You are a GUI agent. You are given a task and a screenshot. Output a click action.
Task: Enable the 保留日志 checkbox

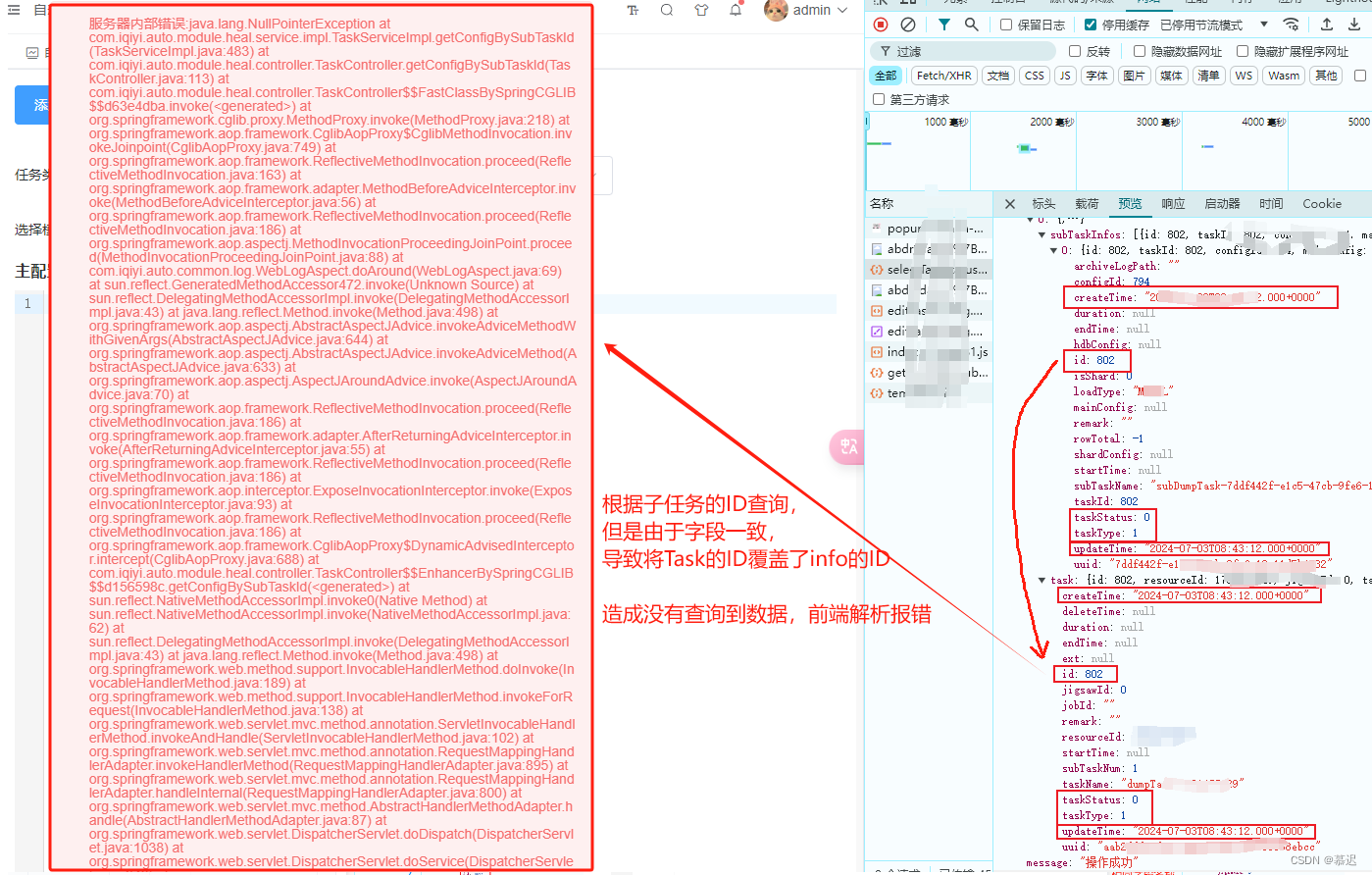1006,25
